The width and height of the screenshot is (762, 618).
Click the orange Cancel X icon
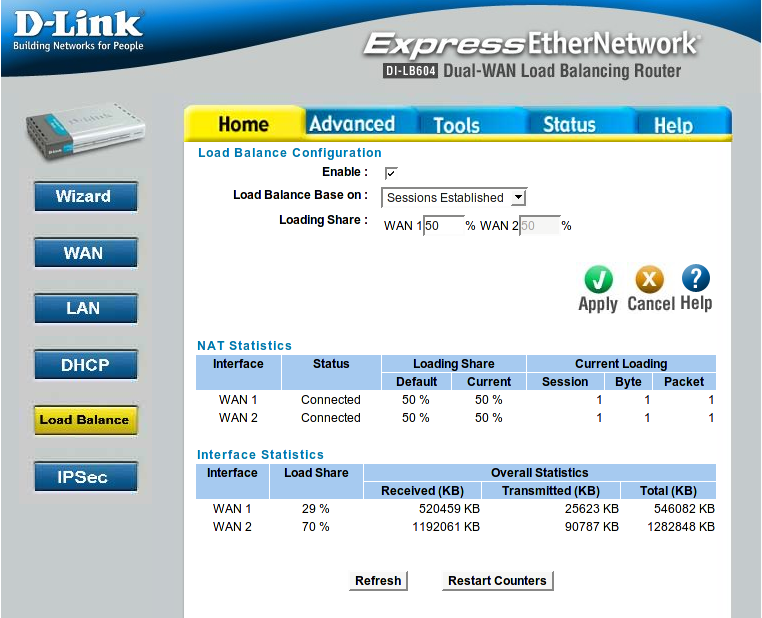pos(649,279)
